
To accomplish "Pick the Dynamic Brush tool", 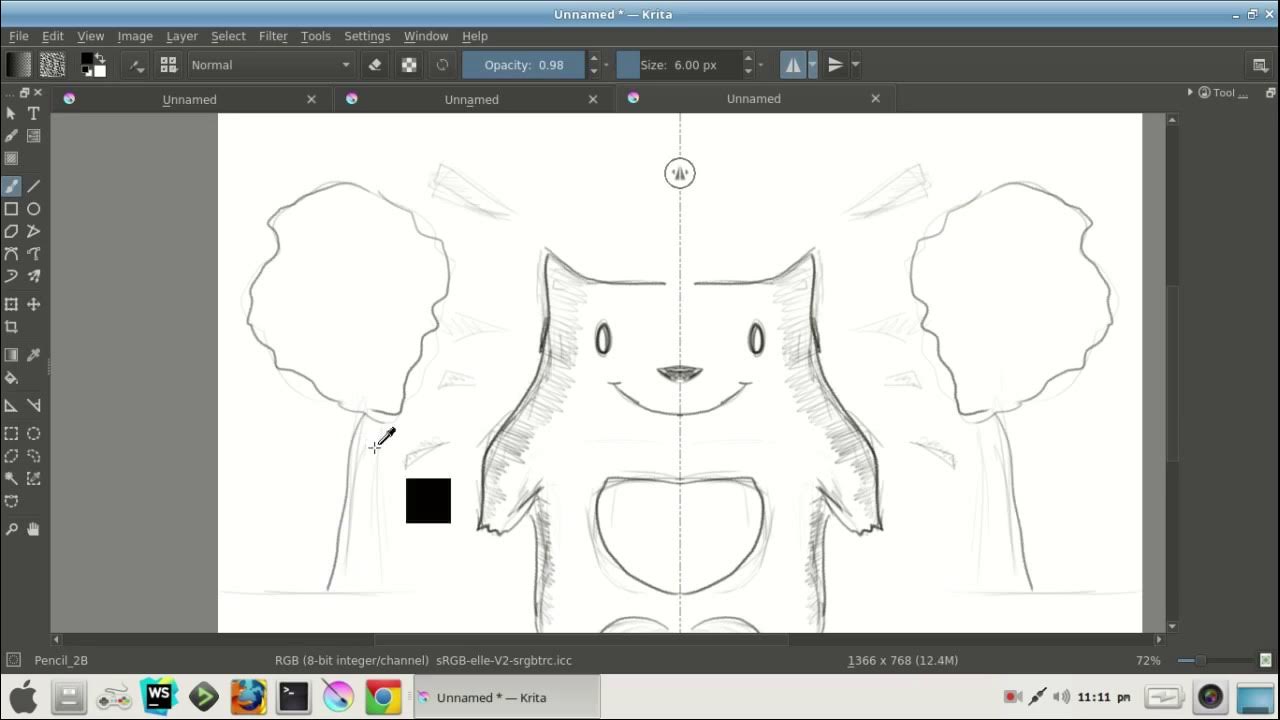I will [11, 276].
